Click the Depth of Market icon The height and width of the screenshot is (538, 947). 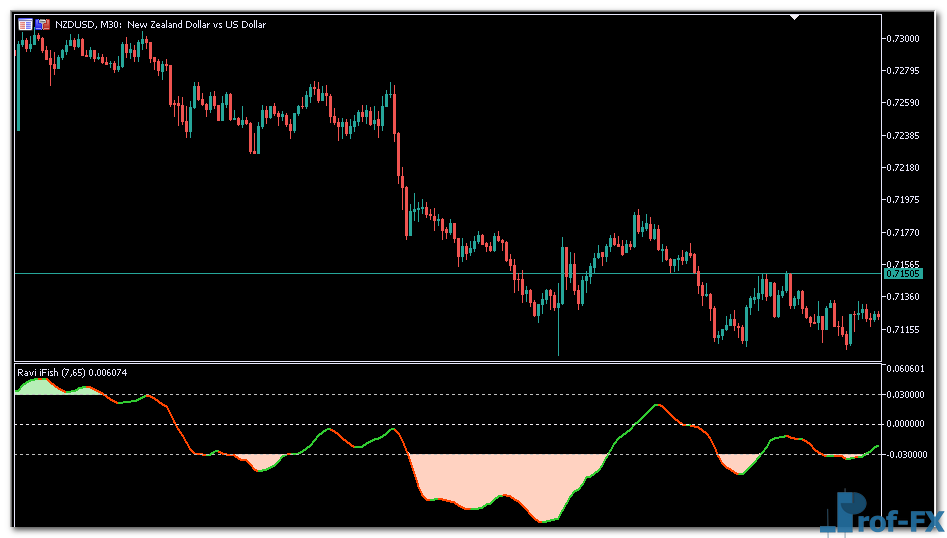point(42,24)
